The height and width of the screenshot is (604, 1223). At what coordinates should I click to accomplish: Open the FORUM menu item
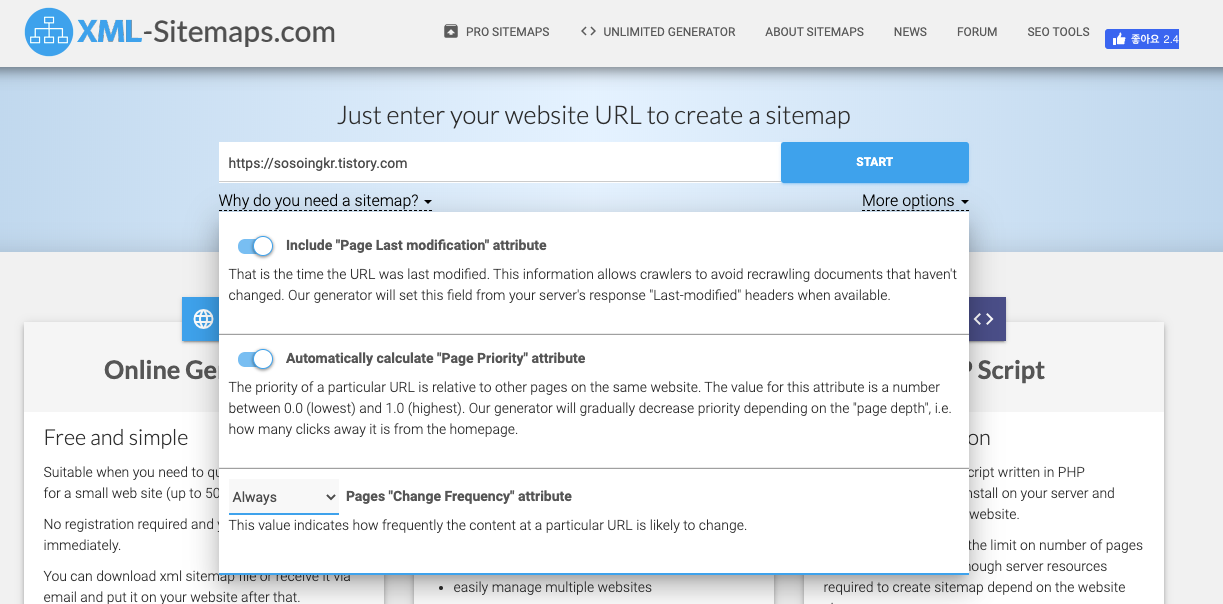pyautogui.click(x=977, y=32)
